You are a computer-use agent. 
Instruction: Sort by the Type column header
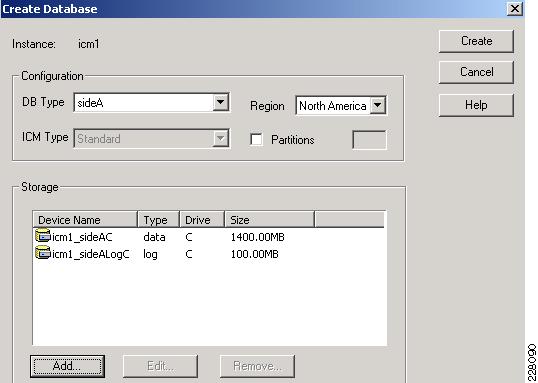pos(159,220)
